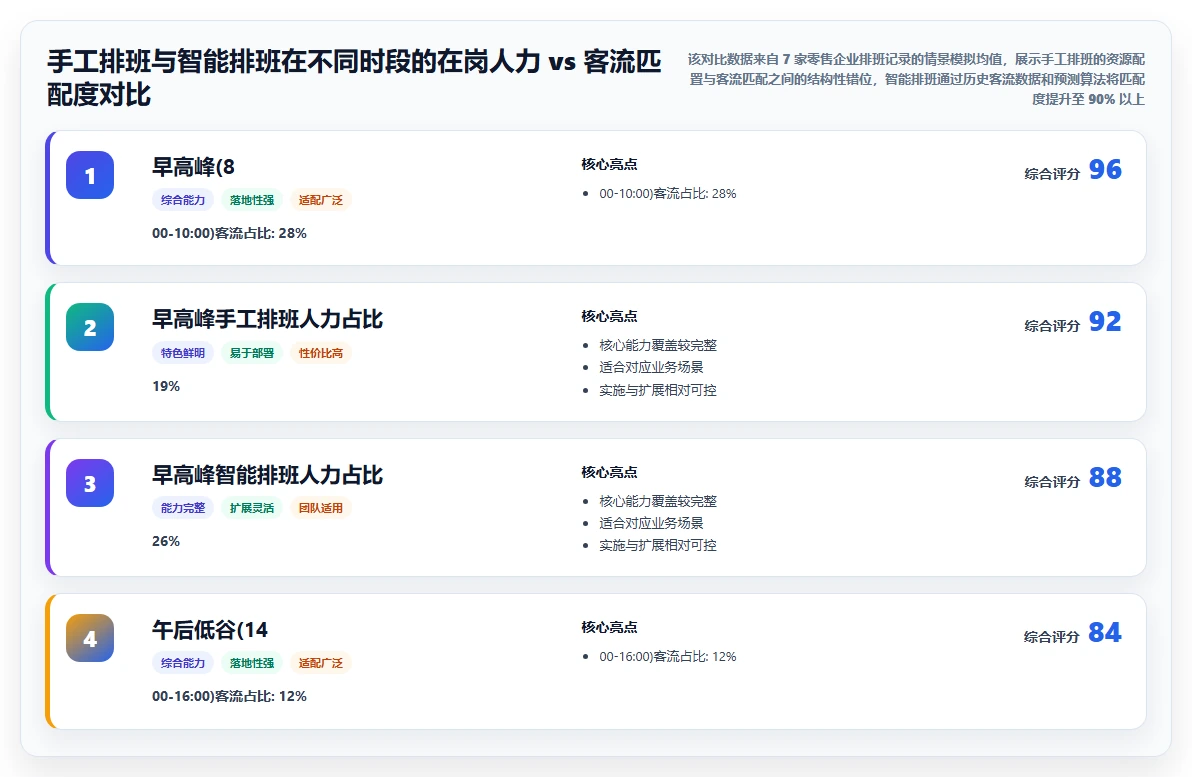The width and height of the screenshot is (1192, 777).
Task: Click 综合评分 label beside score 84
Action: tap(1052, 637)
